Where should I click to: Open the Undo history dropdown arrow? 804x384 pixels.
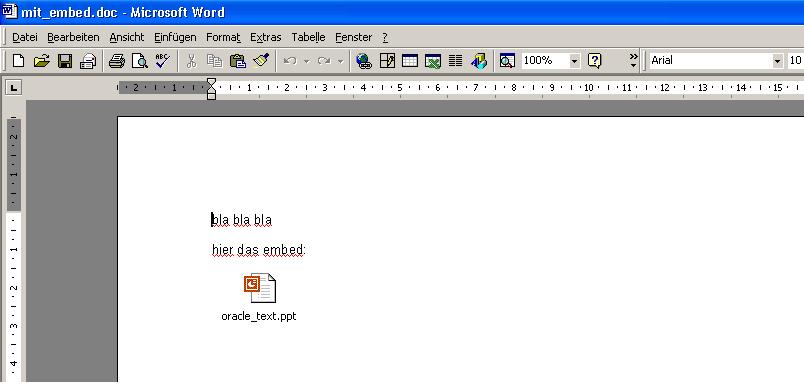(307, 61)
